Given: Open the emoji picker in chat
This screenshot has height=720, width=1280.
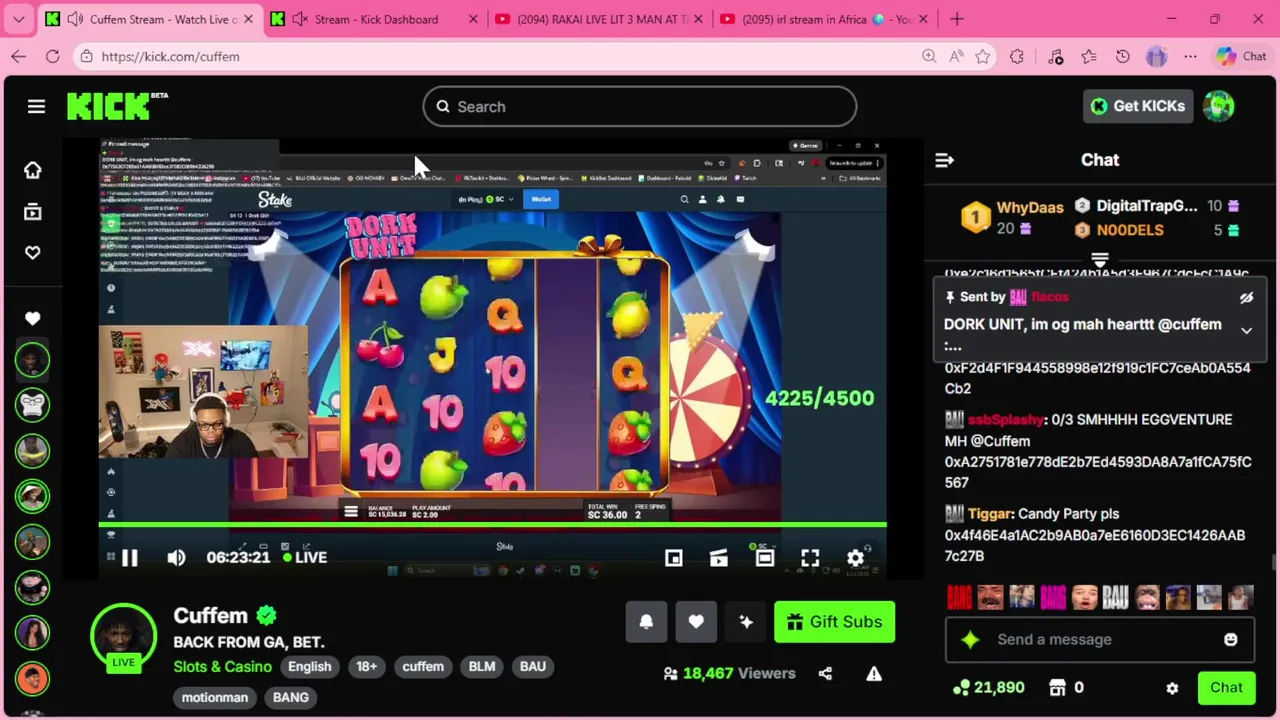Looking at the screenshot, I should point(1231,640).
